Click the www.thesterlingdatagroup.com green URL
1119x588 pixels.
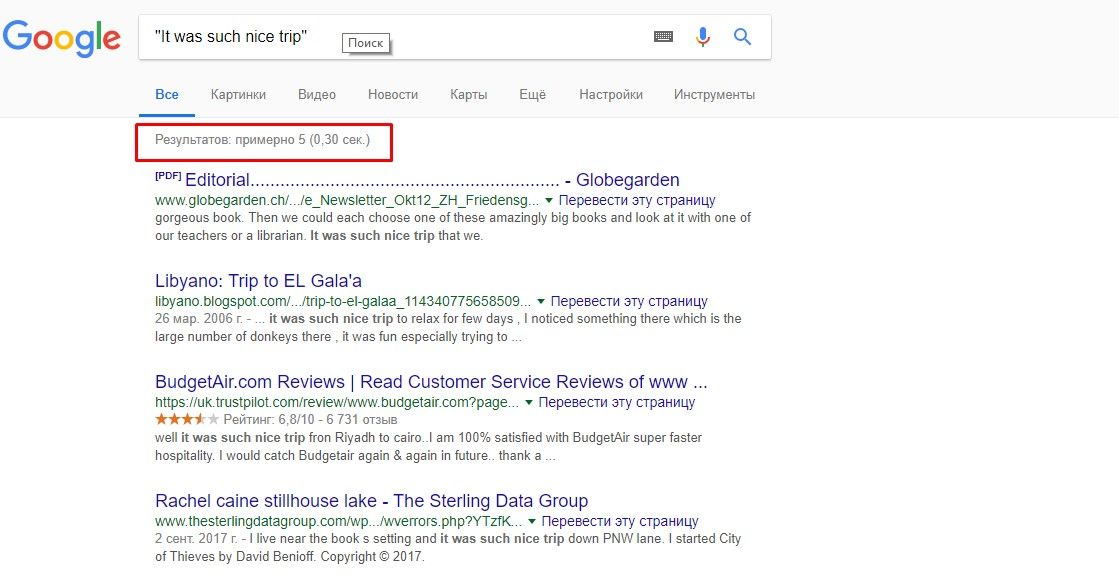(338, 521)
